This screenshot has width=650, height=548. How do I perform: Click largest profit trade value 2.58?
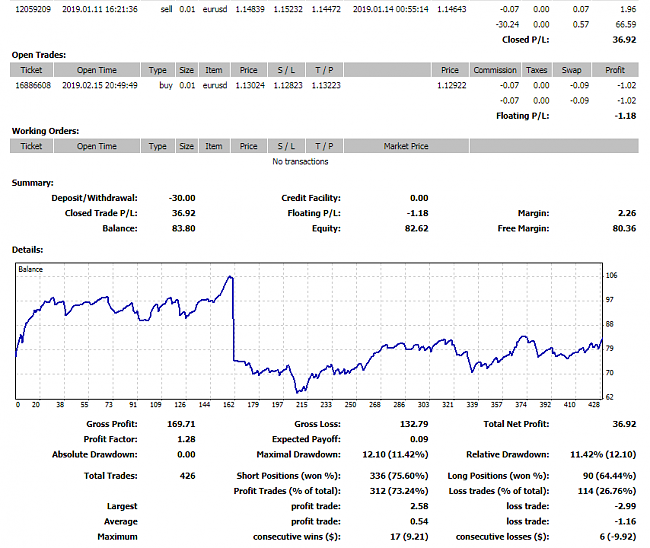click(x=419, y=507)
